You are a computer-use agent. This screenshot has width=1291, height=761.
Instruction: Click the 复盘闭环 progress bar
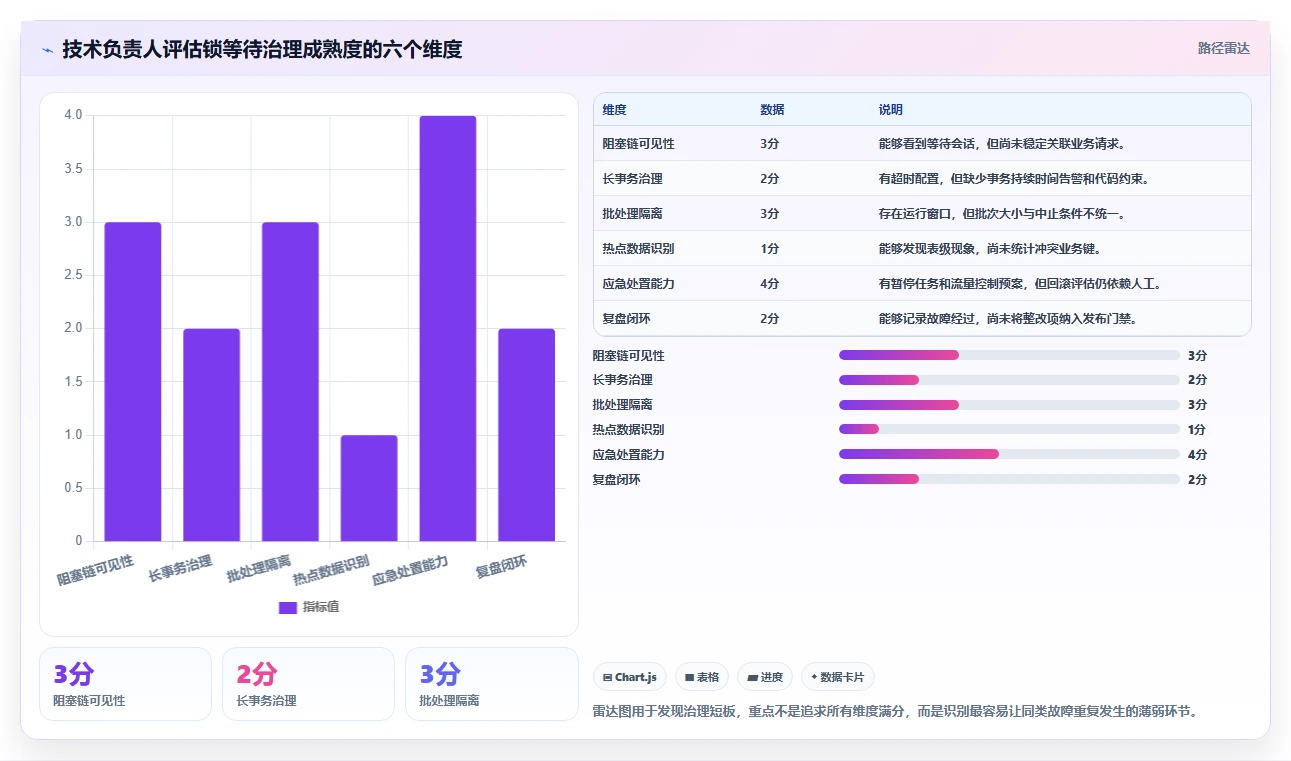point(1009,479)
